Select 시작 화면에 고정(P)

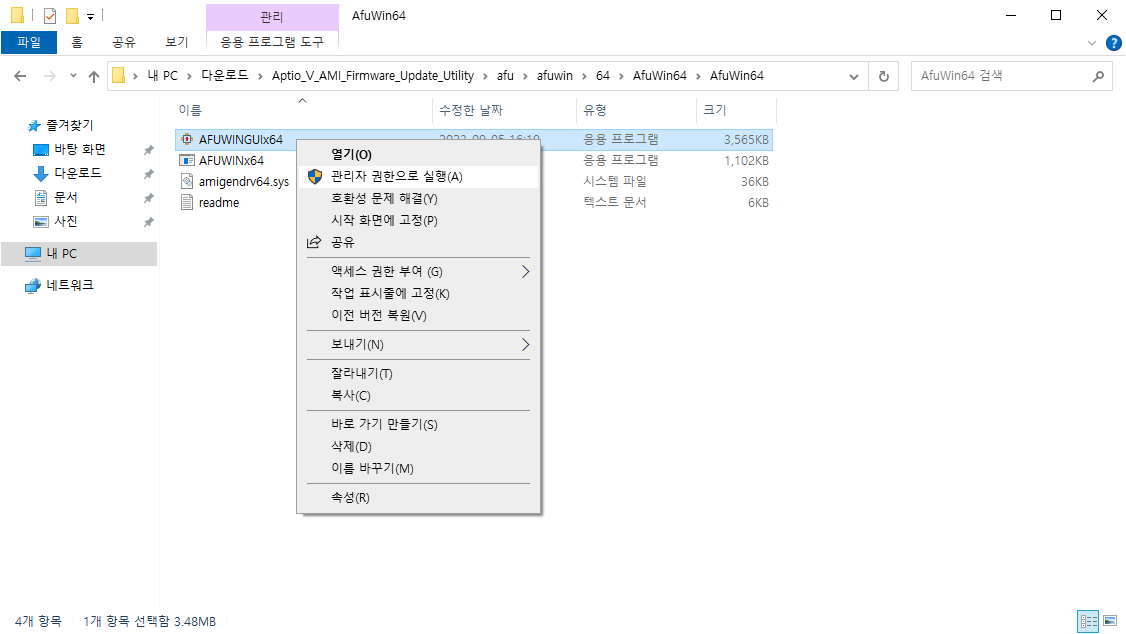[419, 220]
